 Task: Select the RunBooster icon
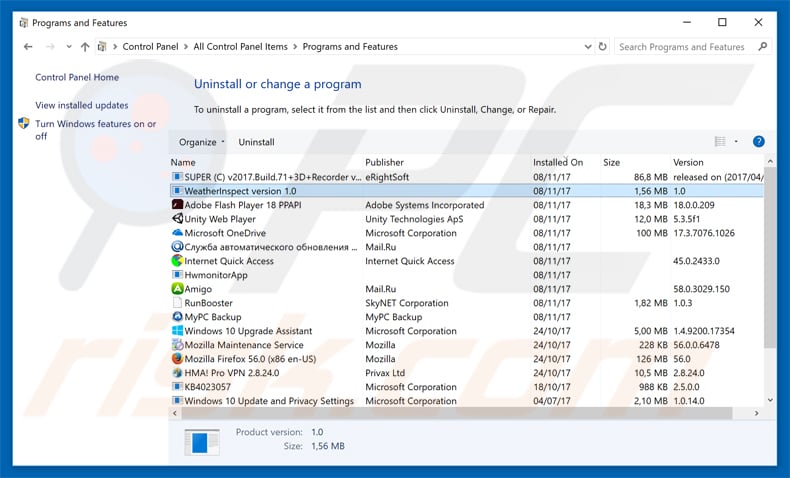(177, 303)
